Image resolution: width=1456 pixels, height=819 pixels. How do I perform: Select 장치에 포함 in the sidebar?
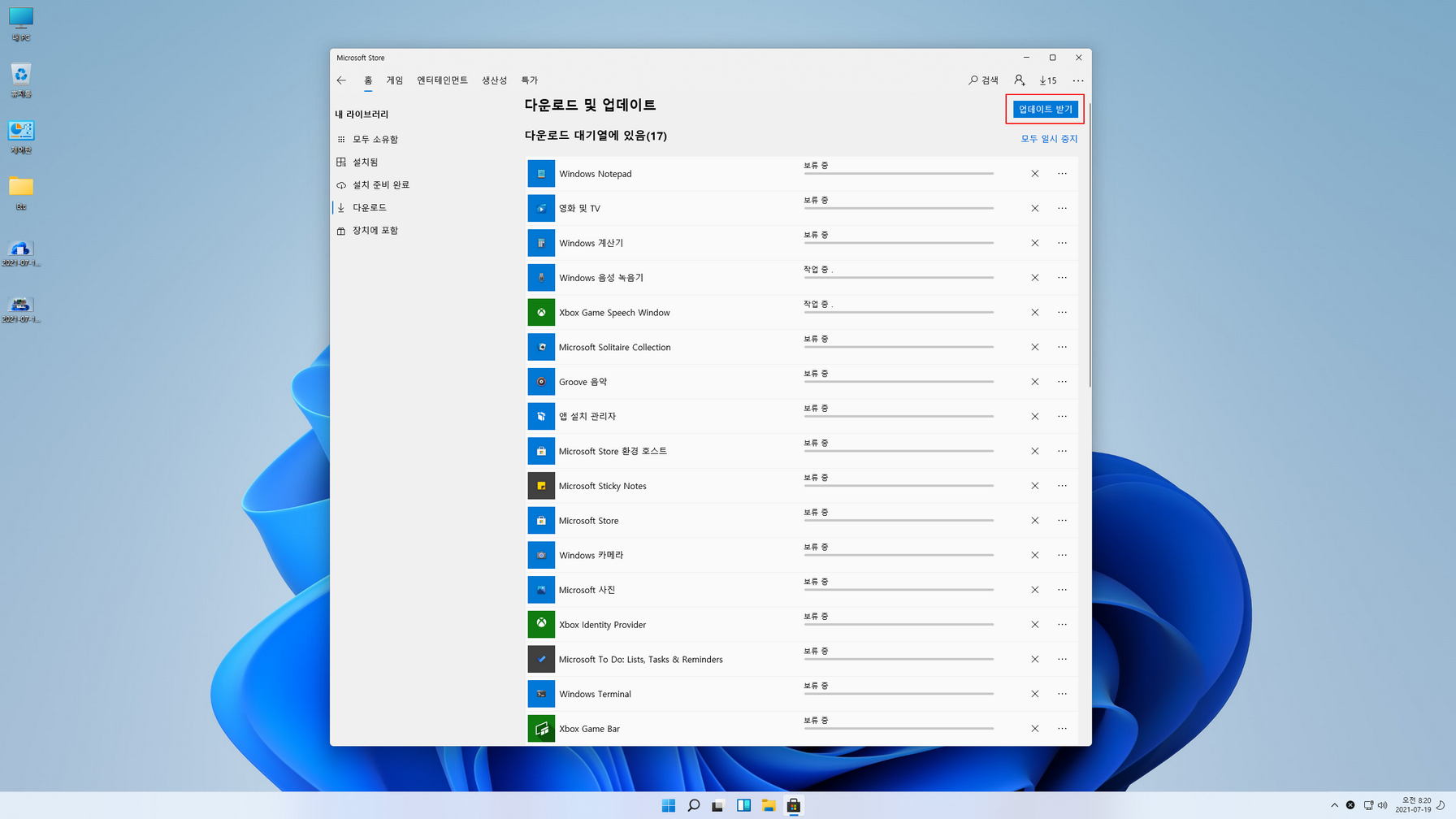[375, 231]
